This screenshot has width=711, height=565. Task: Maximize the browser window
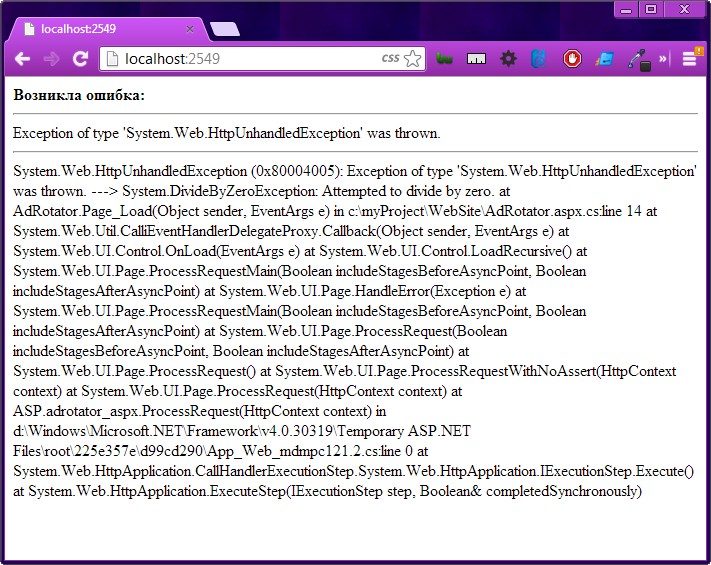pos(651,9)
